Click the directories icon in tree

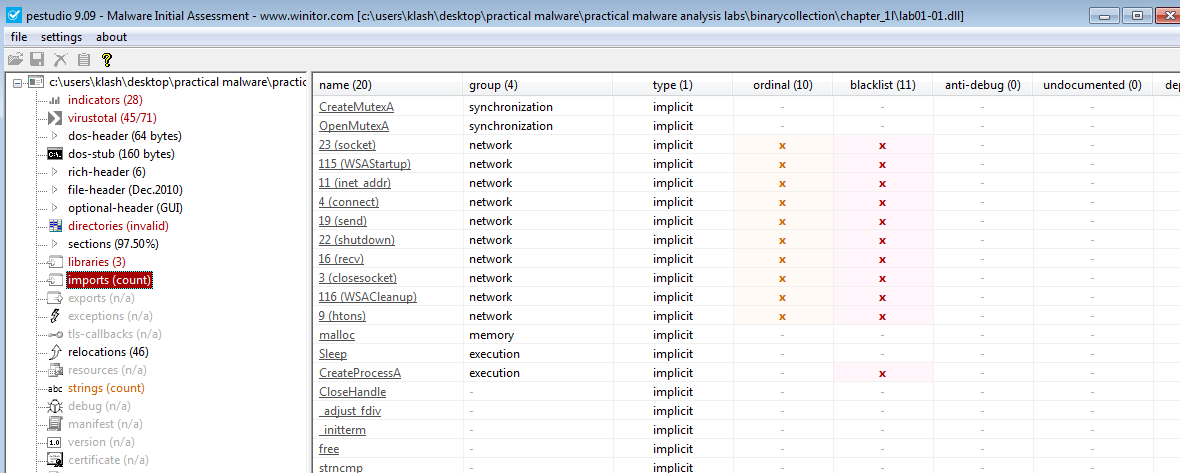[54, 226]
